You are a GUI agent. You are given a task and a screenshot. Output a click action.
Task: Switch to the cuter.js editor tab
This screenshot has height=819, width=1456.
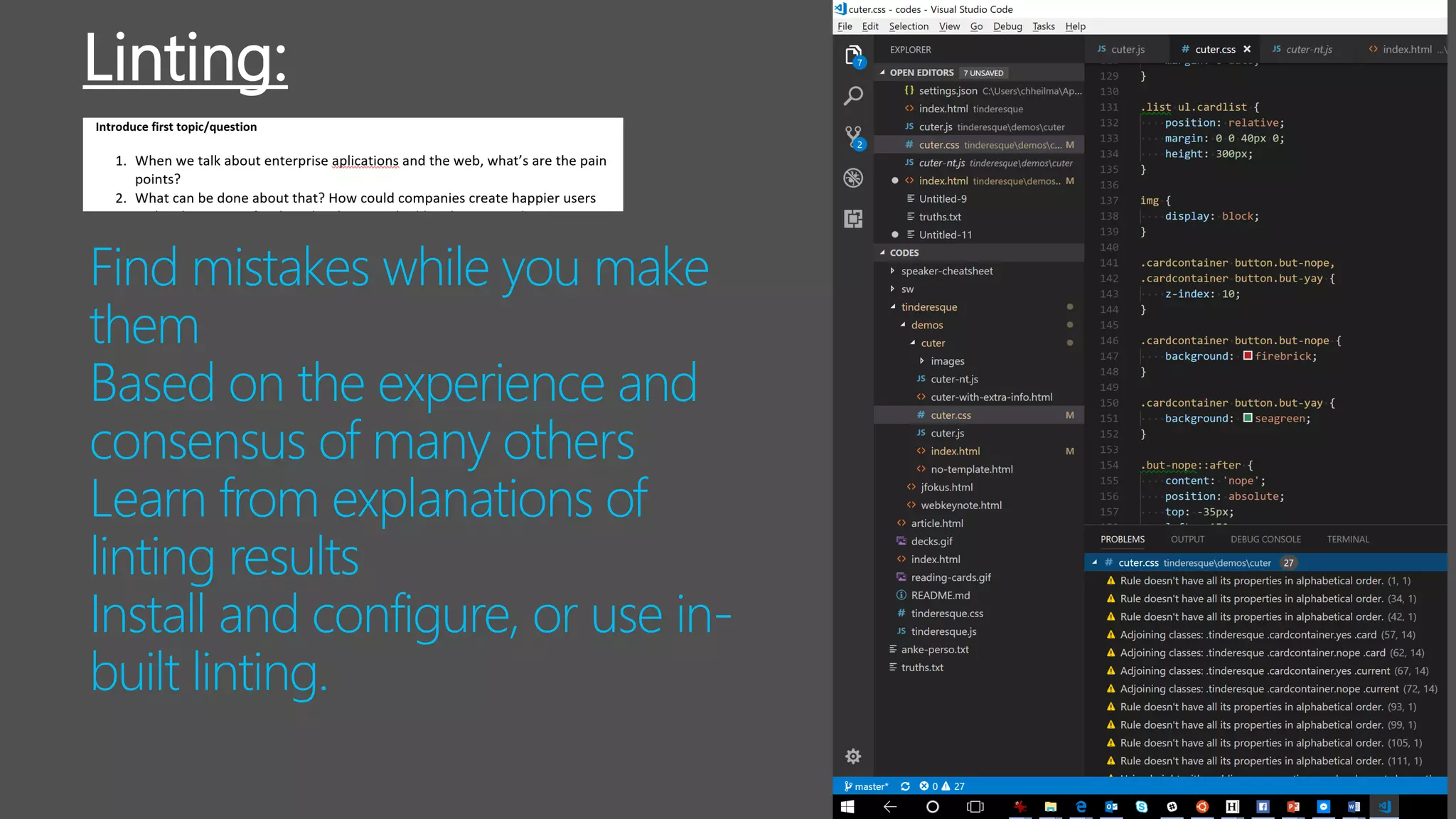pos(1126,49)
